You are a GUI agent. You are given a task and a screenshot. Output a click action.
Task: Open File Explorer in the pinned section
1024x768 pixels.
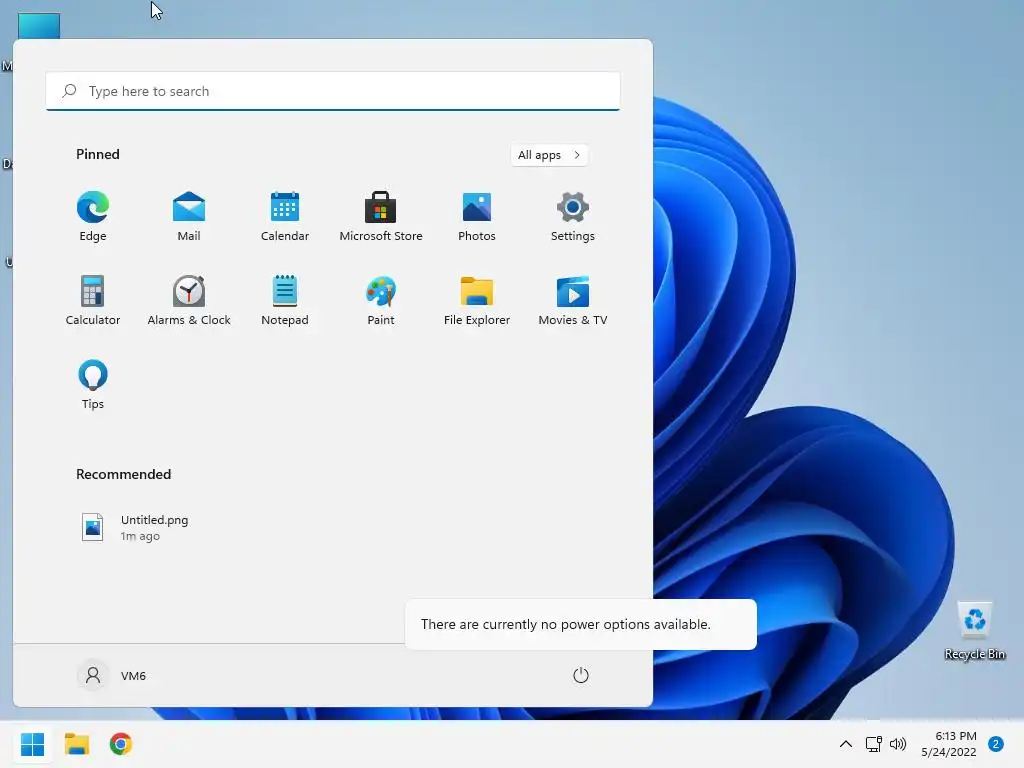(x=477, y=300)
